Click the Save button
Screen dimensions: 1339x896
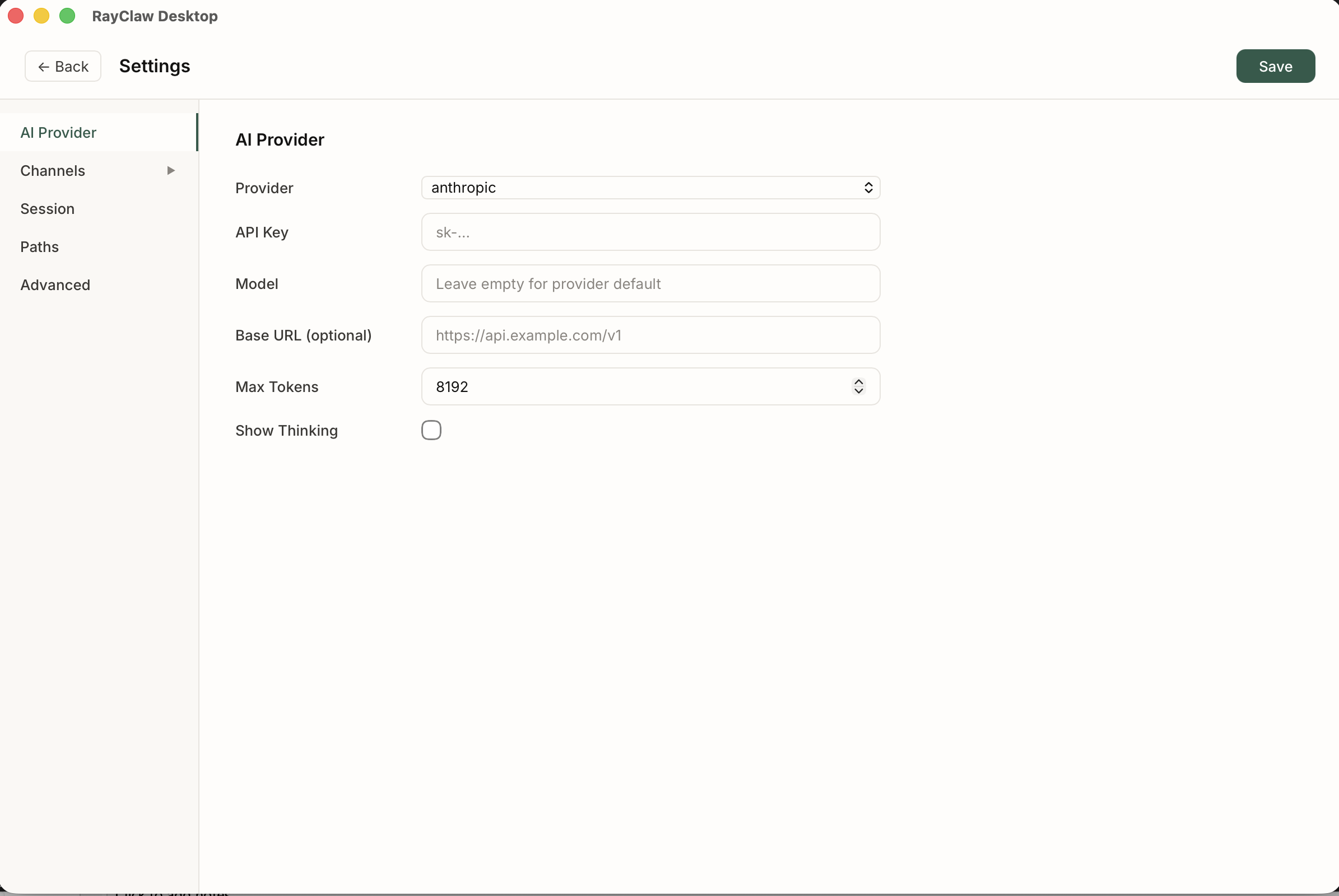[x=1276, y=66]
